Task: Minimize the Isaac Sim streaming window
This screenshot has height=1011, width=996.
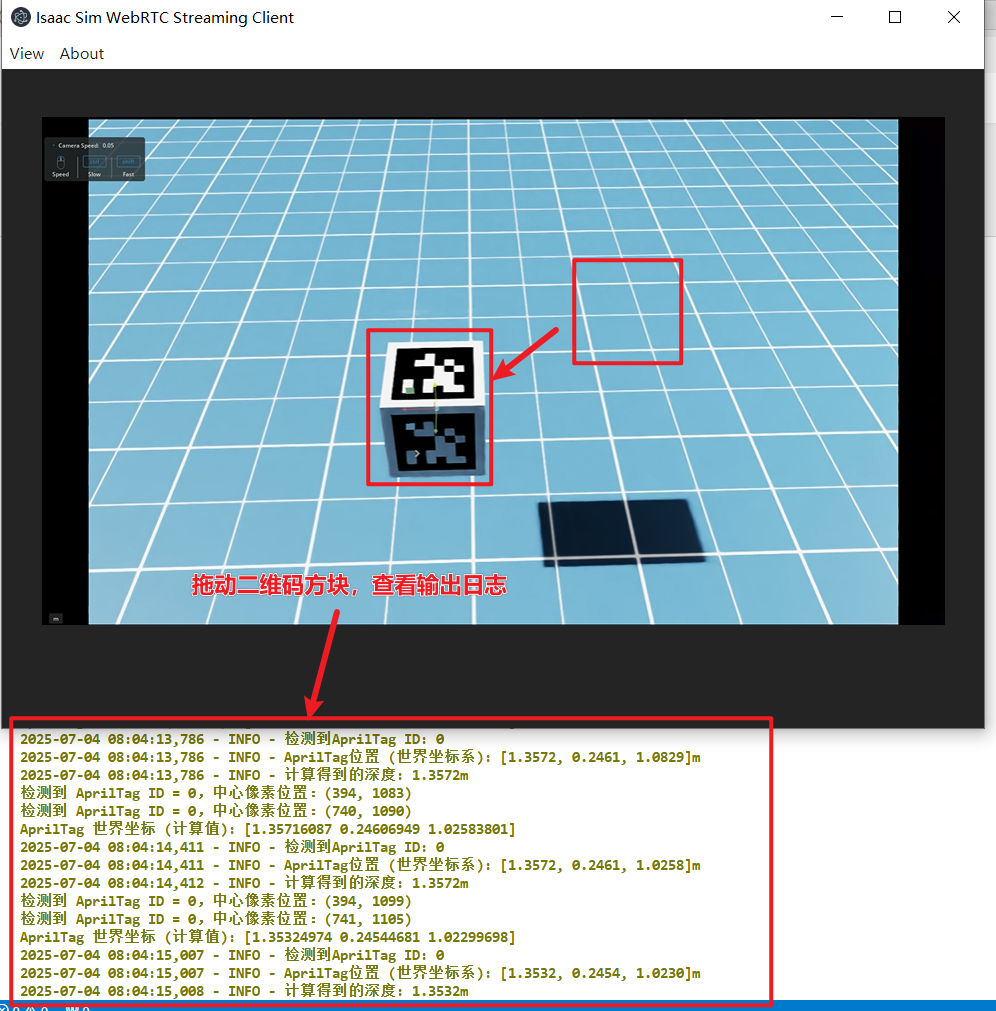Action: click(837, 17)
